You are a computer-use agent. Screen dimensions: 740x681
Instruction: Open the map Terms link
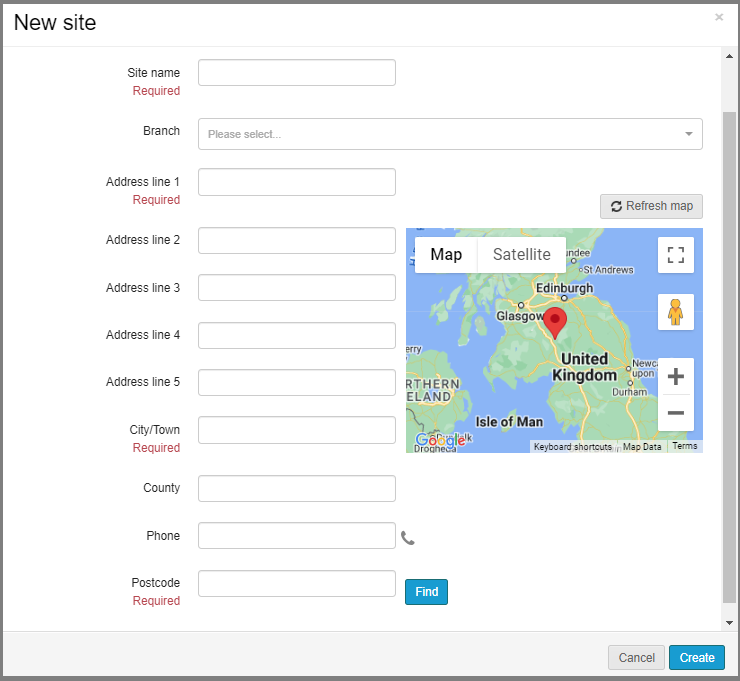[x=684, y=446]
